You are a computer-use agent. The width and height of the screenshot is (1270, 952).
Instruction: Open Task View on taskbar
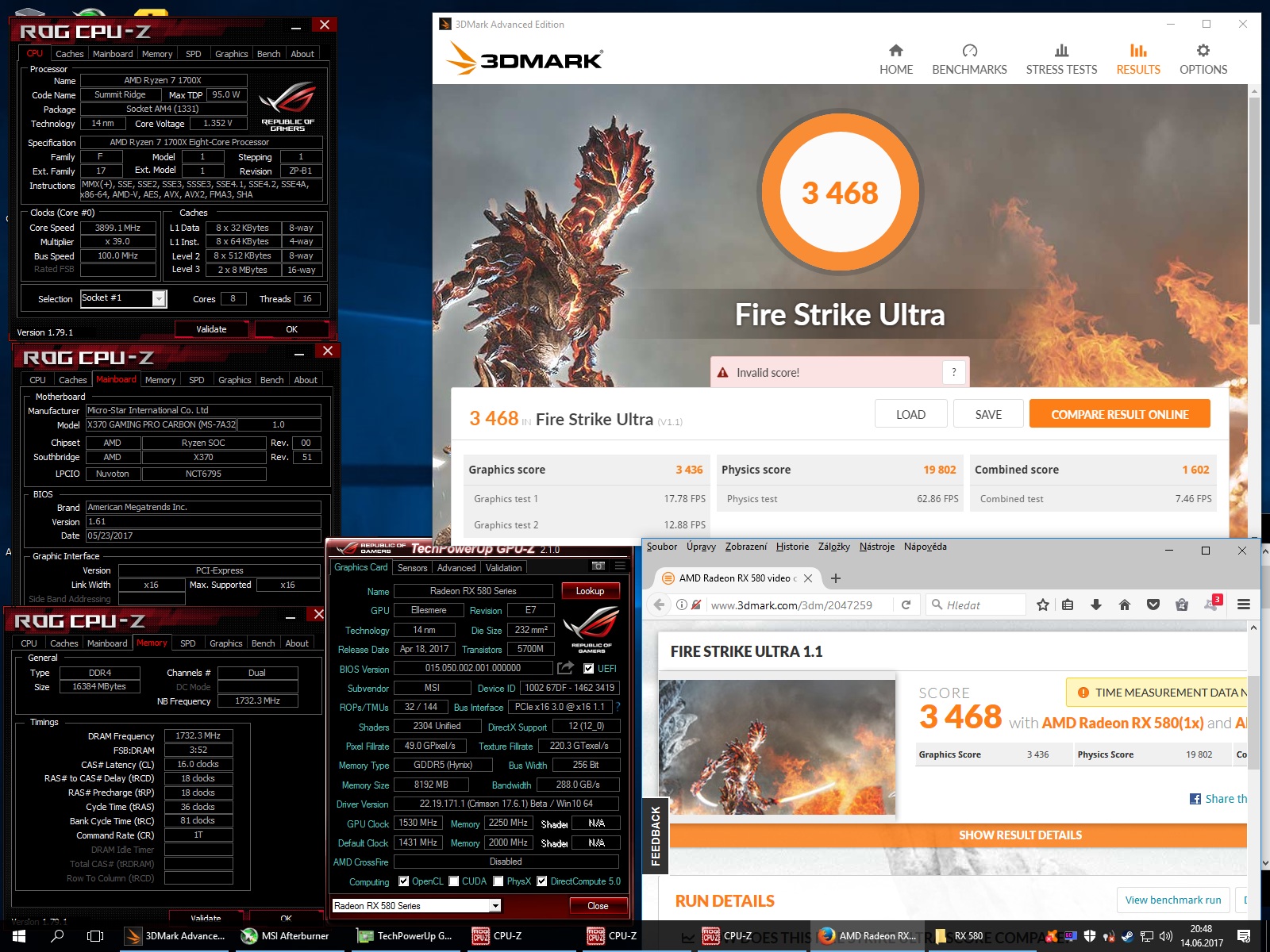[x=95, y=936]
